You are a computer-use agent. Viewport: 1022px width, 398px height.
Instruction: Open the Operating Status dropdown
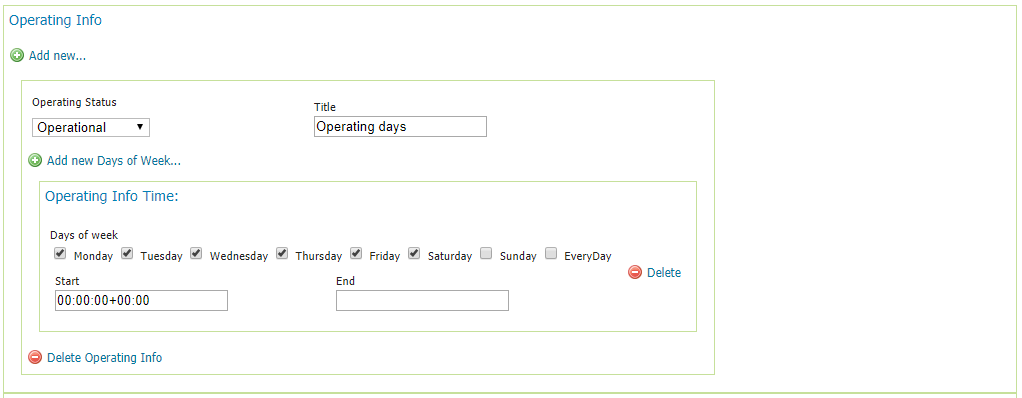point(91,127)
